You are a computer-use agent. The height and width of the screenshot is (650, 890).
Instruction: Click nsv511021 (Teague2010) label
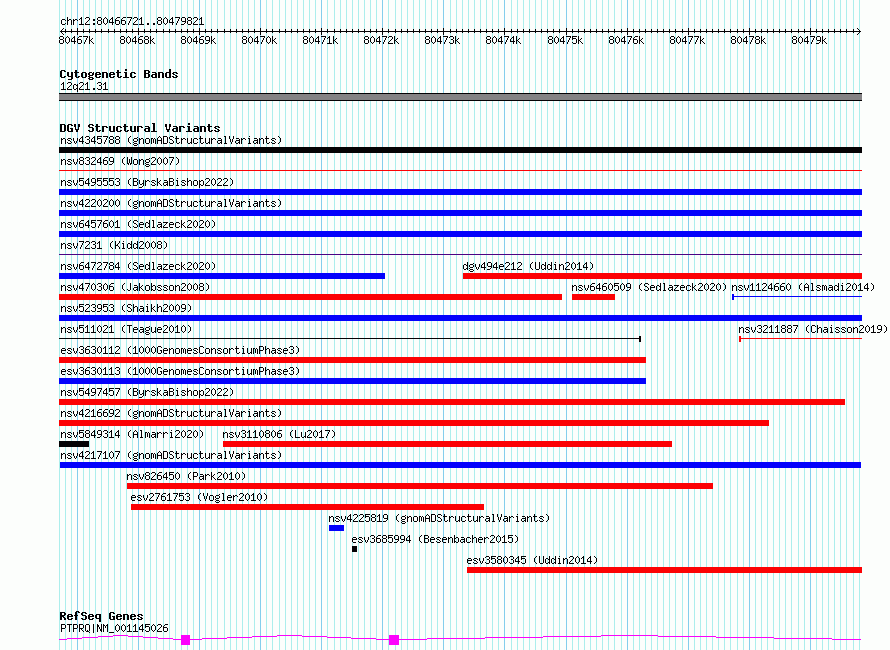tap(126, 329)
